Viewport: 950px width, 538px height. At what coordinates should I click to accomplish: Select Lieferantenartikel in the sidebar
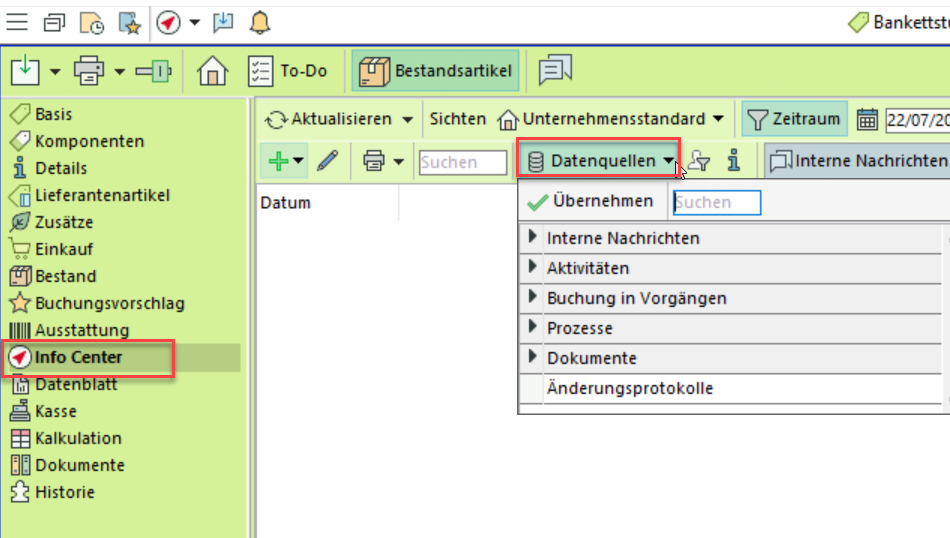102,196
